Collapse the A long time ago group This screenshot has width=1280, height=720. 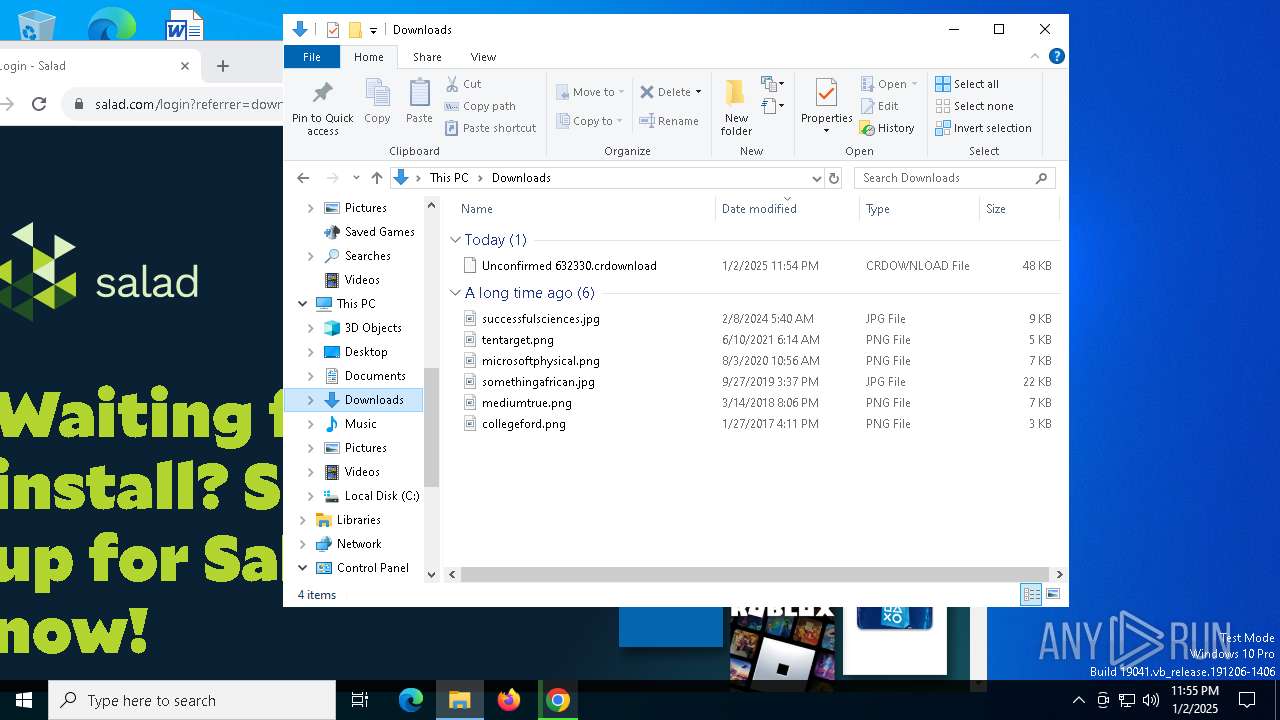point(455,293)
